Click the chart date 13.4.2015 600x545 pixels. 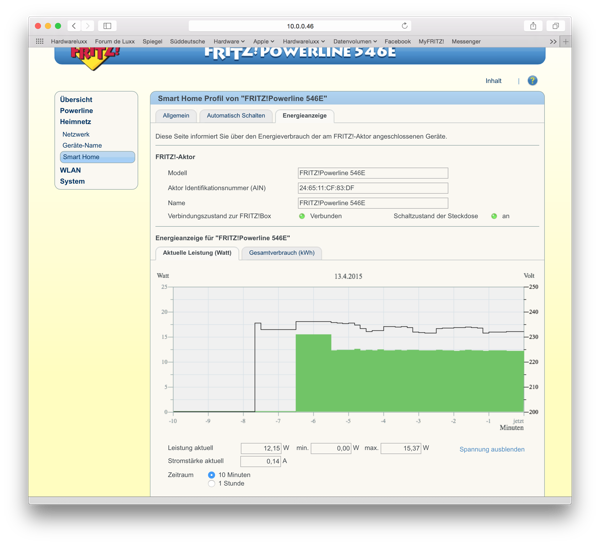tap(348, 276)
